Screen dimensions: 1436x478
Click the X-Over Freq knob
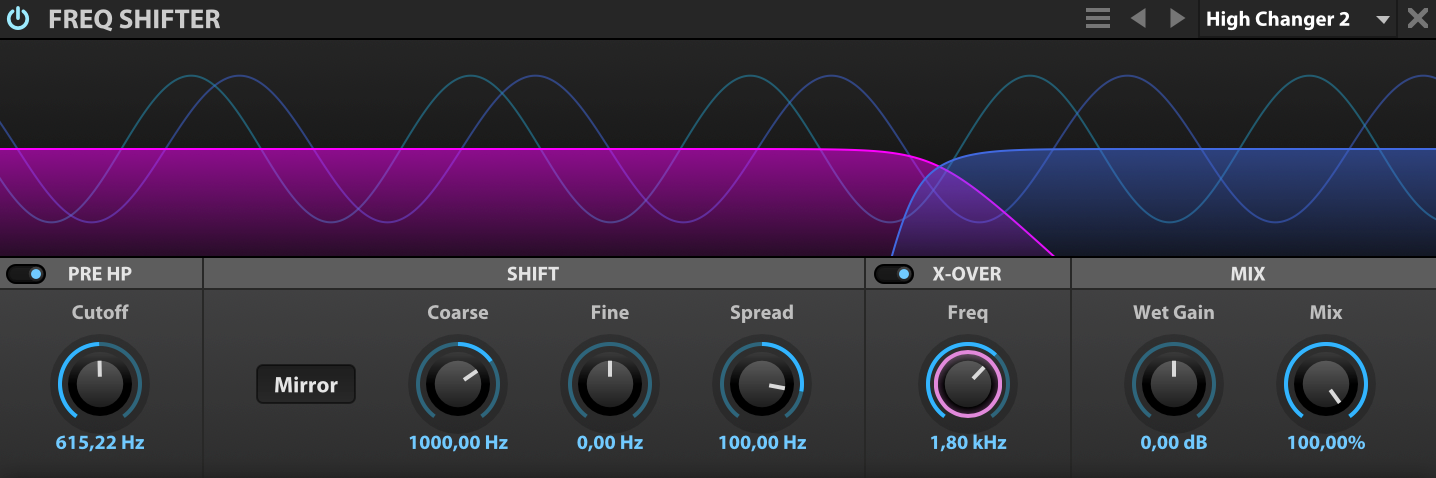tap(968, 383)
